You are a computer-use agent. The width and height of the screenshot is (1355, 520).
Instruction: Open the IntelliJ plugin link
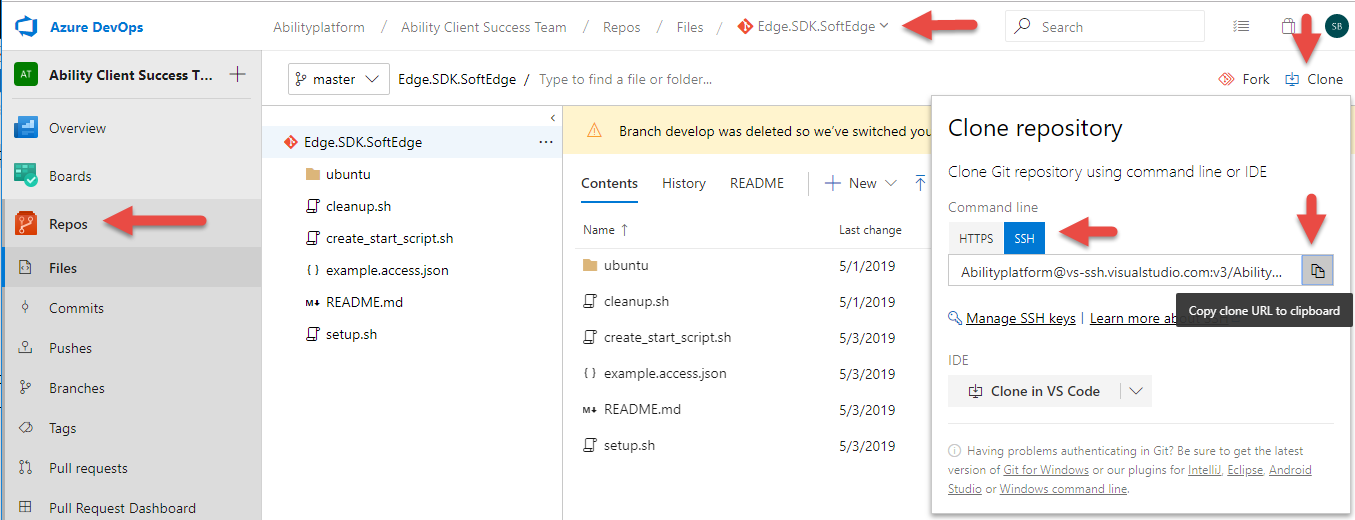(x=1207, y=470)
